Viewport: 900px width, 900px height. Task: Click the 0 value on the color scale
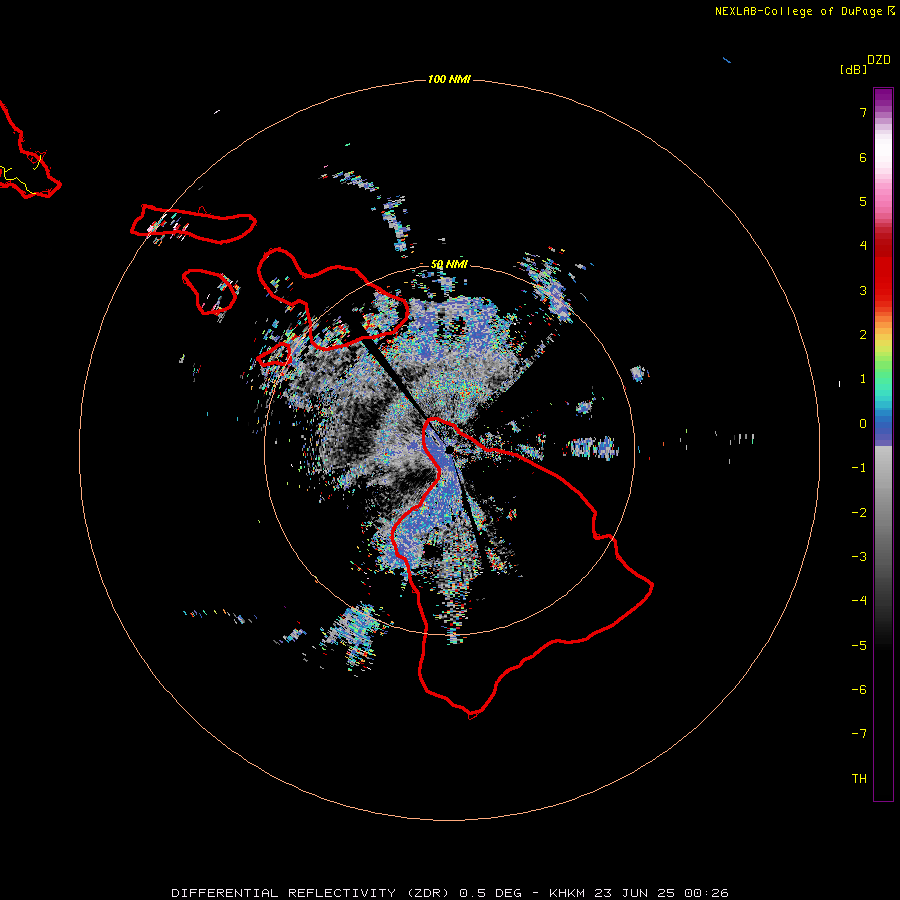[863, 424]
